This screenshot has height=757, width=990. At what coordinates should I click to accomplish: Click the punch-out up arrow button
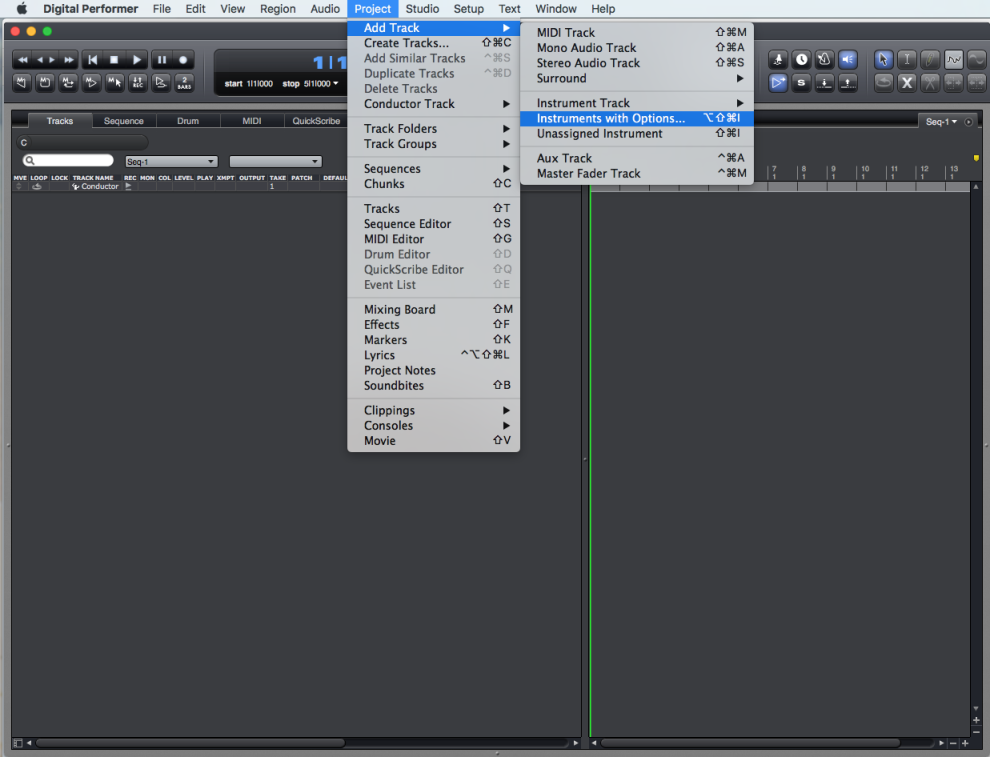848,83
